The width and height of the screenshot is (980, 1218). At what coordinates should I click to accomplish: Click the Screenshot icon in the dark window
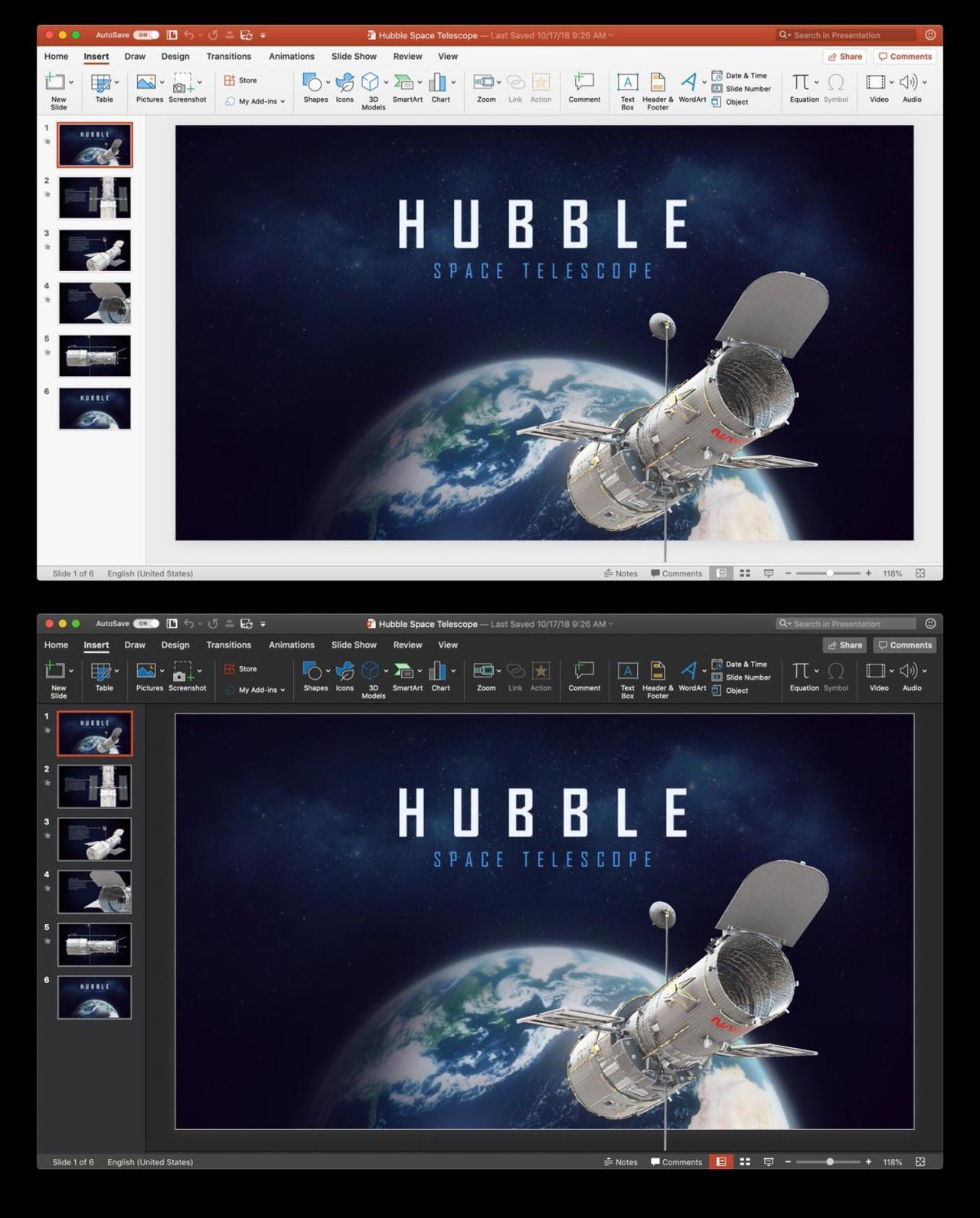pyautogui.click(x=184, y=672)
